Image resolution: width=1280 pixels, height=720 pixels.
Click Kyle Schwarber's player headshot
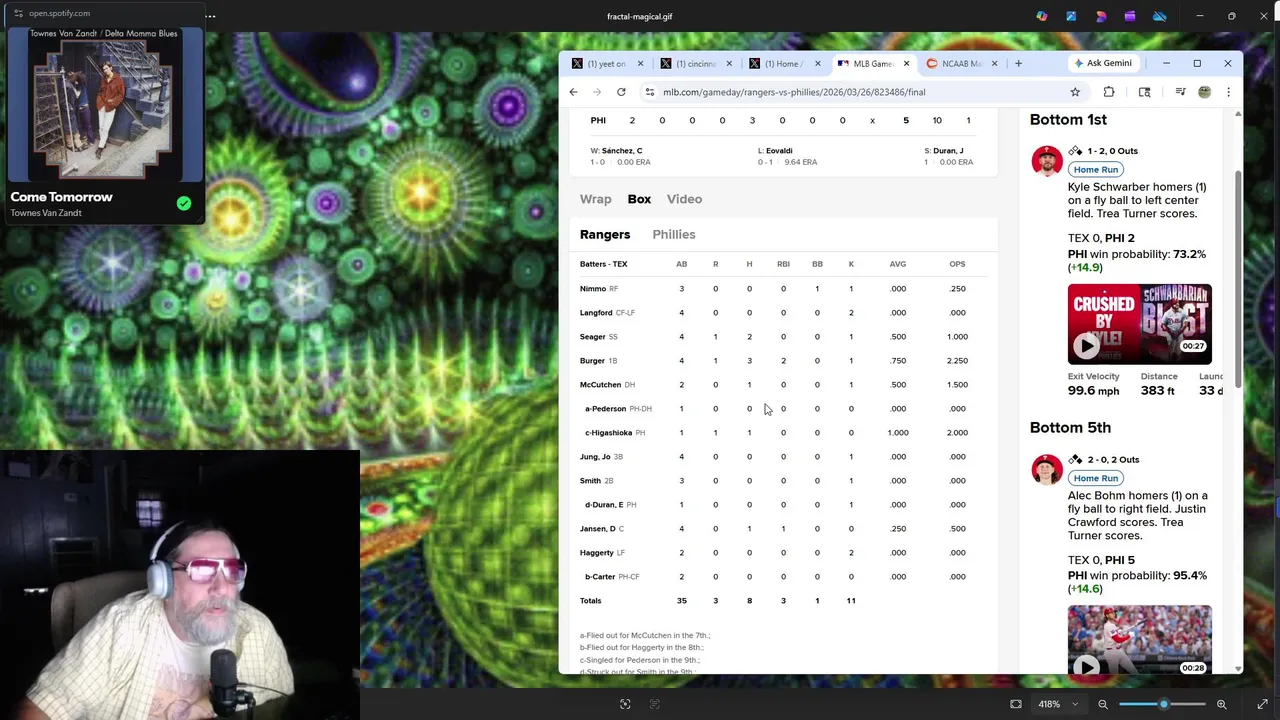pyautogui.click(x=1047, y=161)
